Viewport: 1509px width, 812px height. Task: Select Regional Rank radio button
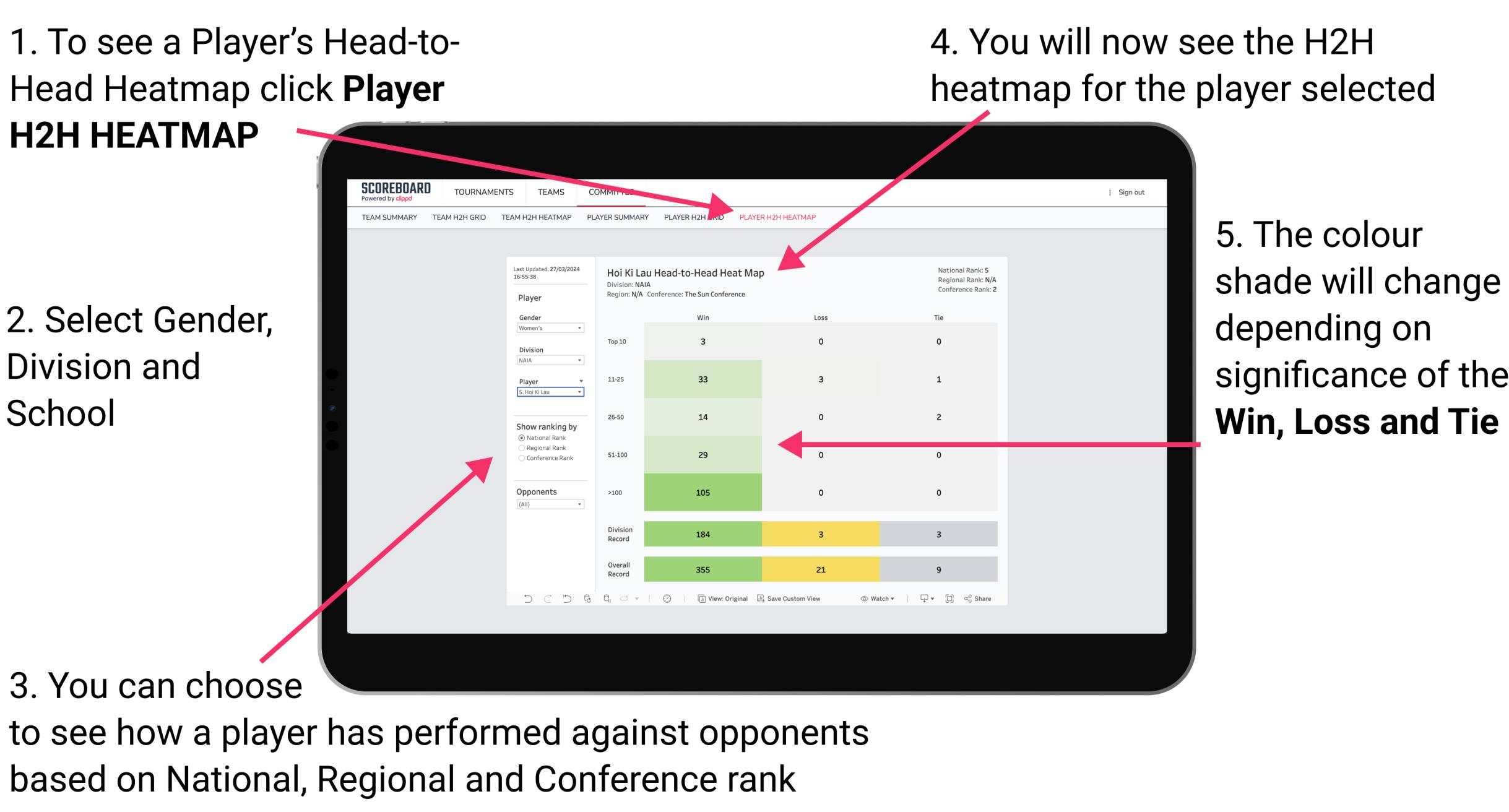pyautogui.click(x=521, y=448)
